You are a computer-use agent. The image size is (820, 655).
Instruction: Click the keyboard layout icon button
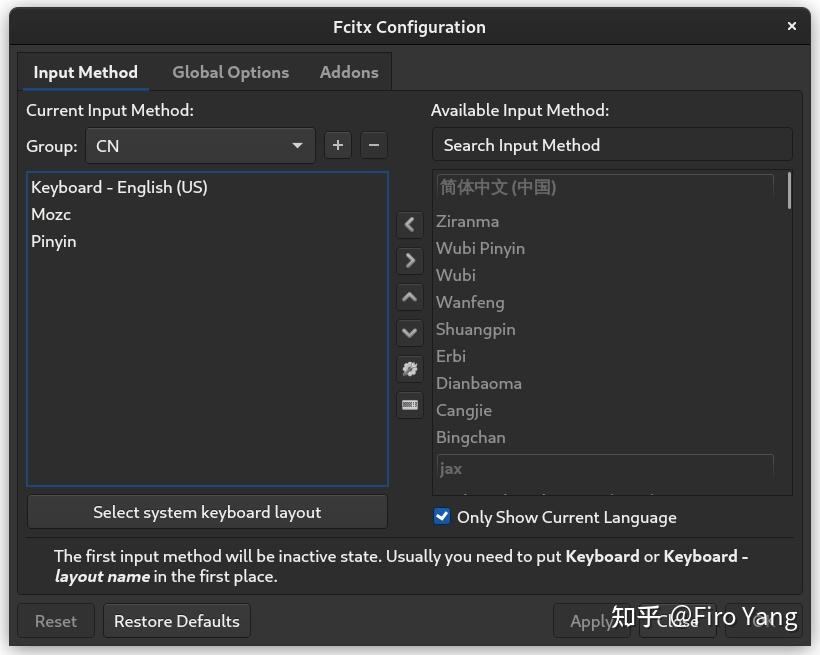(410, 405)
